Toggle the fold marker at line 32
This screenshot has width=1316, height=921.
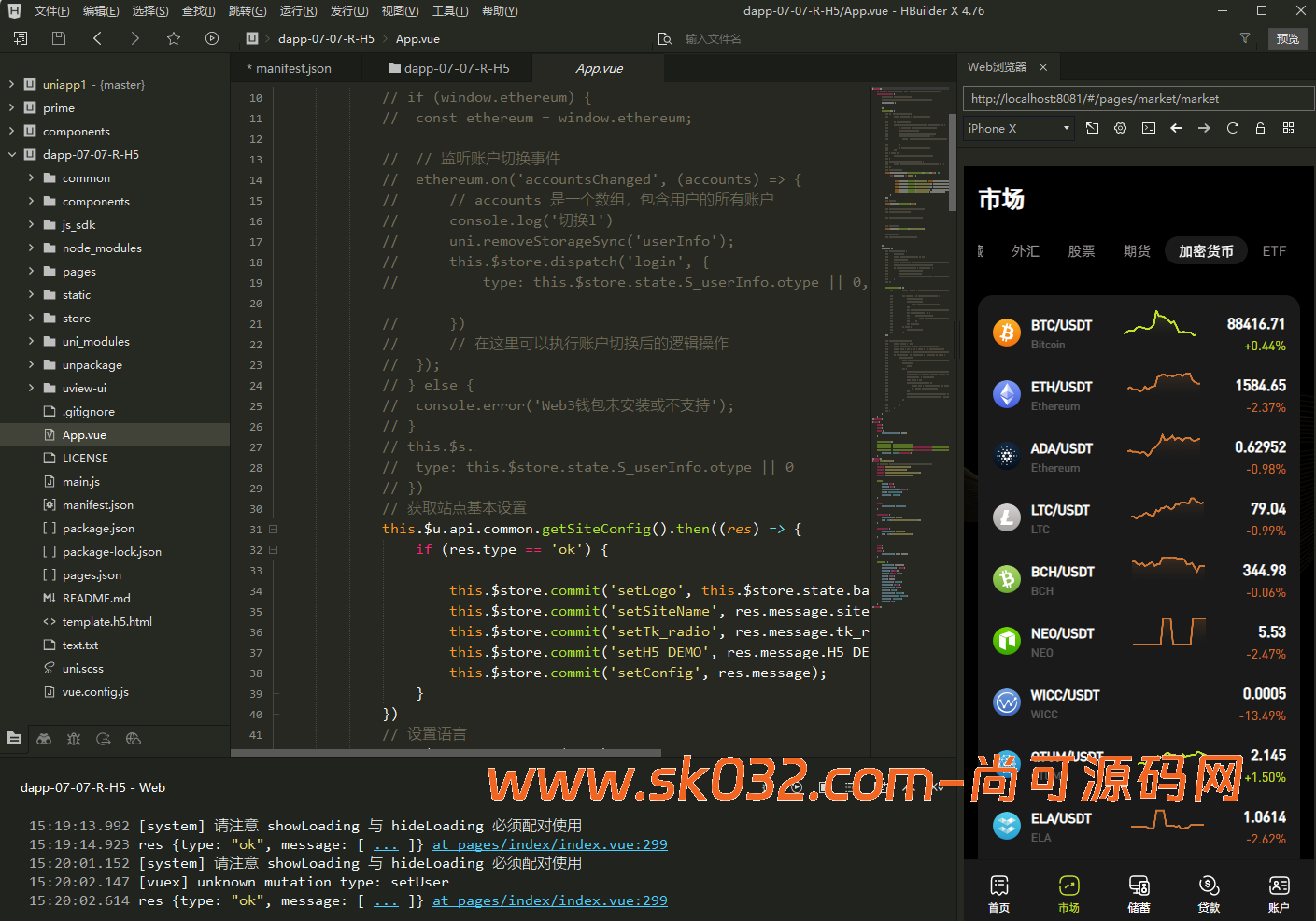coord(274,549)
